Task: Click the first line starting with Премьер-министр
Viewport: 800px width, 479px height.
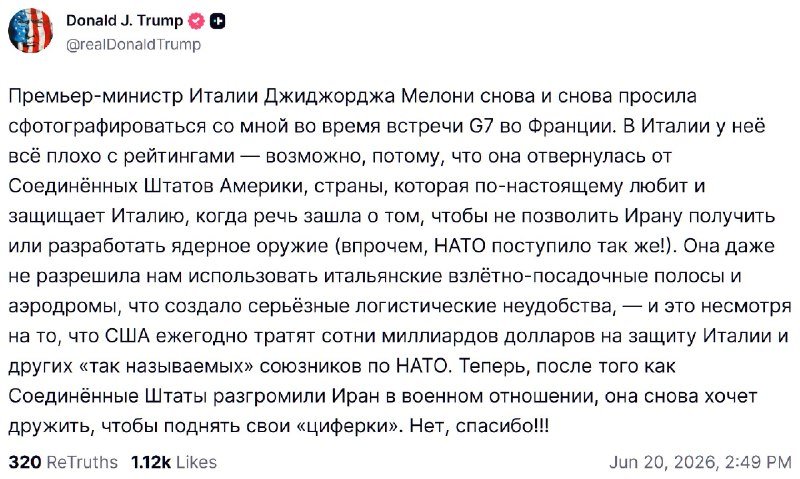Action: 353,96
